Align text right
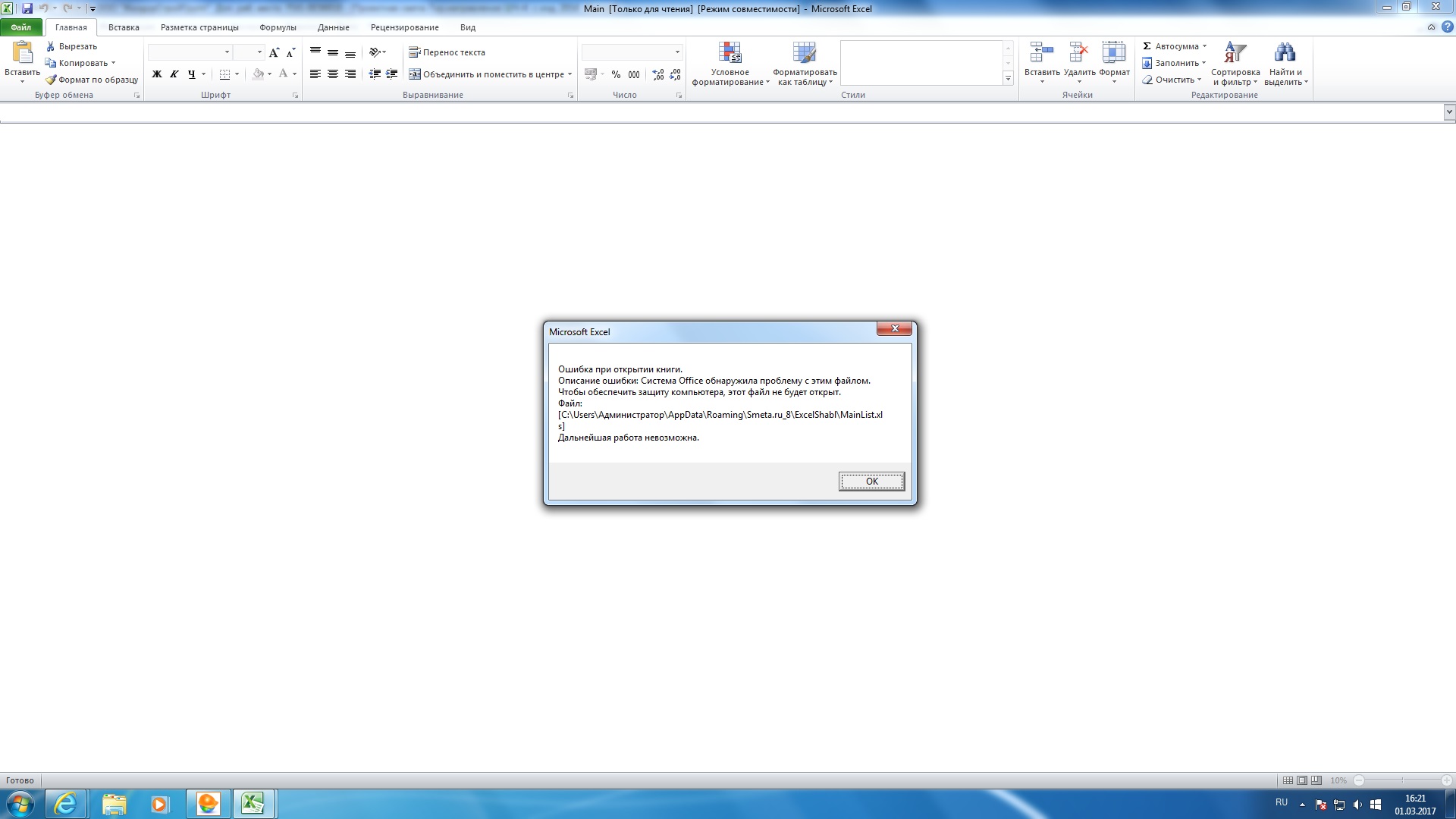 (350, 74)
